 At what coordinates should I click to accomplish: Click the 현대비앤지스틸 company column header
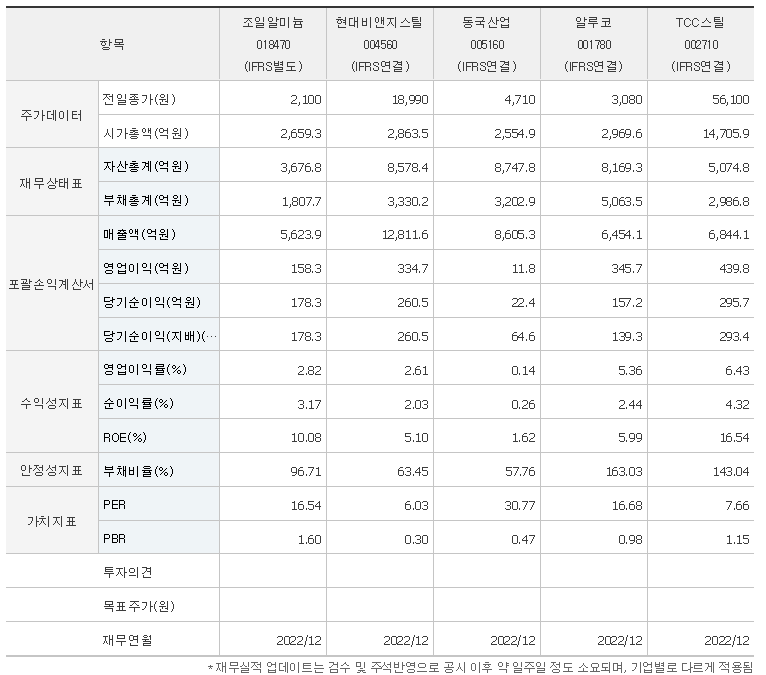pyautogui.click(x=380, y=44)
